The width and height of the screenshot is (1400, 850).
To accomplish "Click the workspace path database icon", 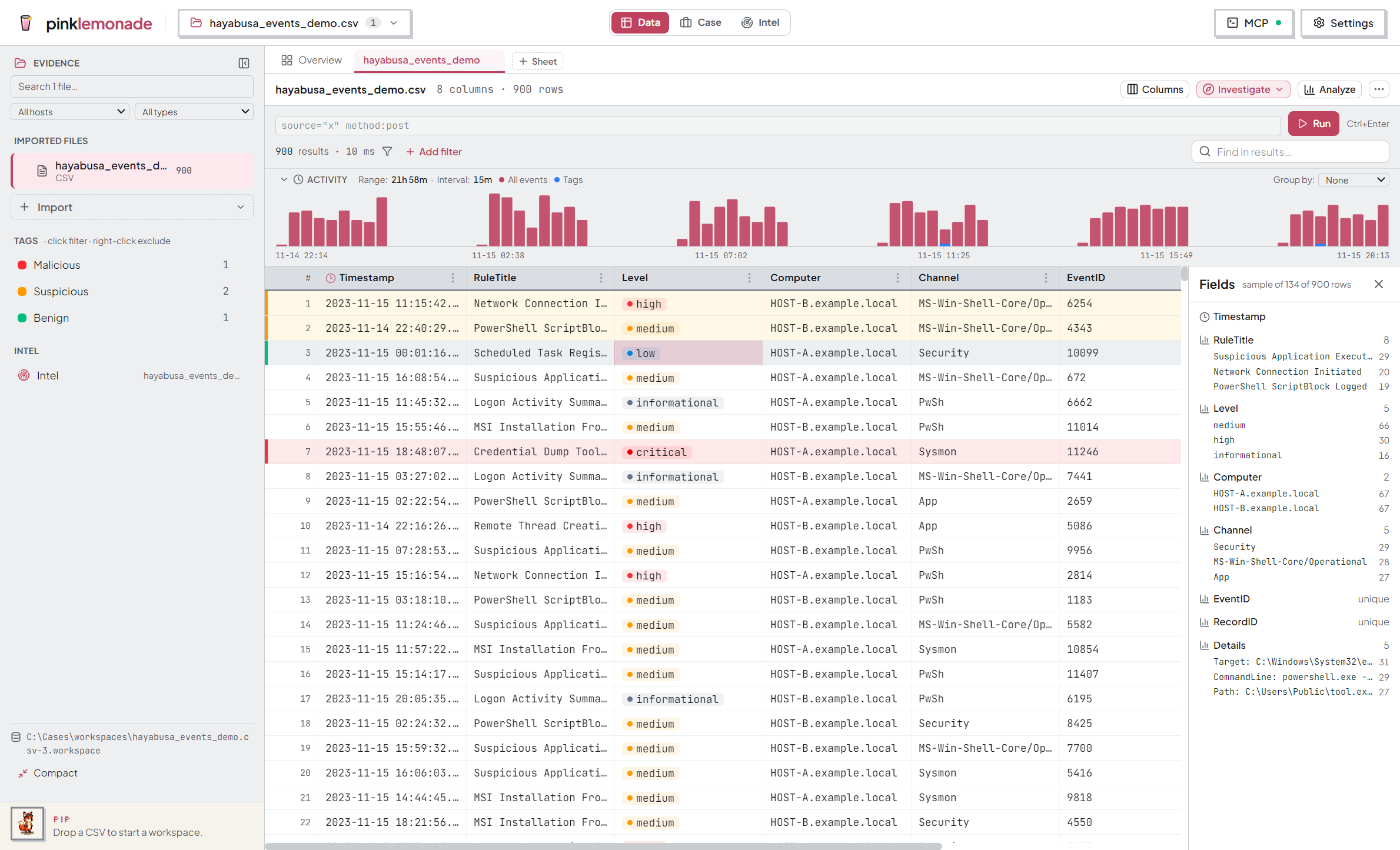I will [16, 737].
